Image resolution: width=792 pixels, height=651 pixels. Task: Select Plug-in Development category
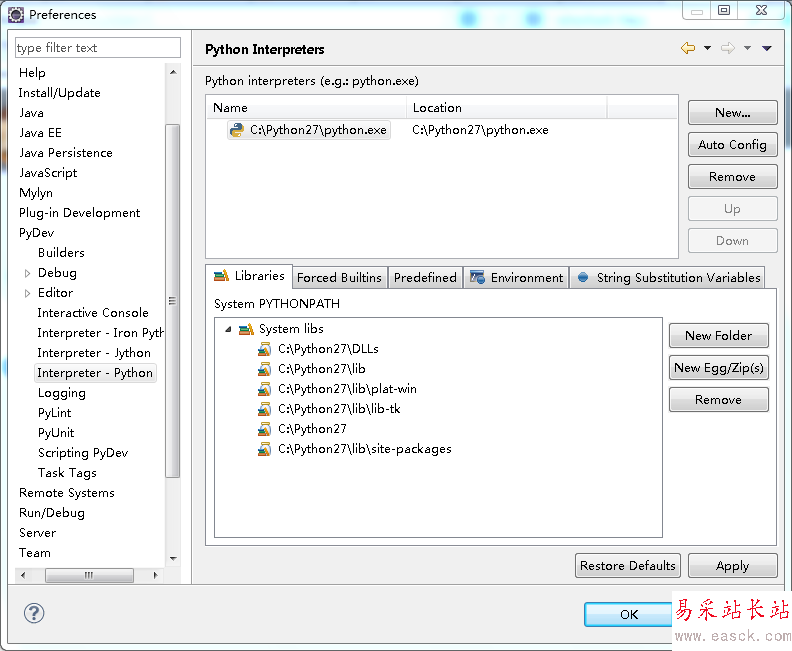point(79,213)
